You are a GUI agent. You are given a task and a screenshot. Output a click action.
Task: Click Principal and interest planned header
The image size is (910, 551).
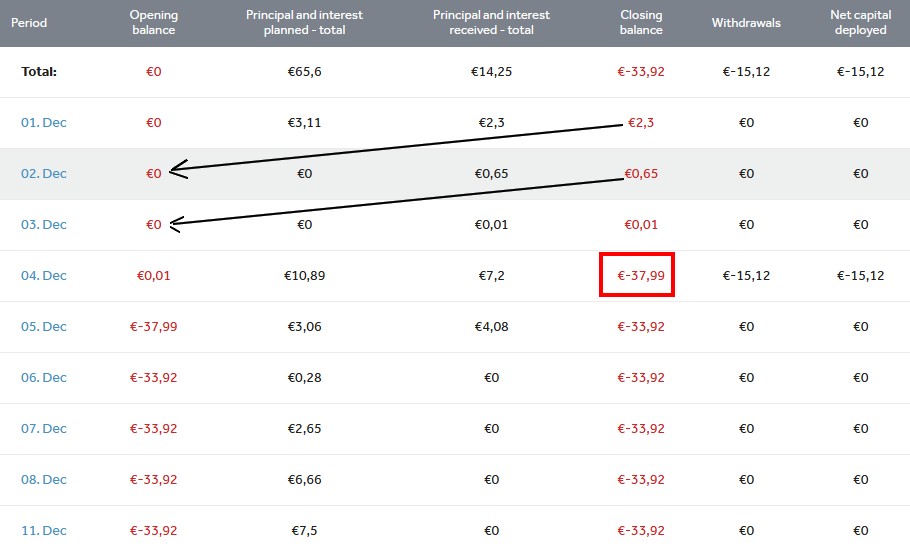click(x=304, y=23)
